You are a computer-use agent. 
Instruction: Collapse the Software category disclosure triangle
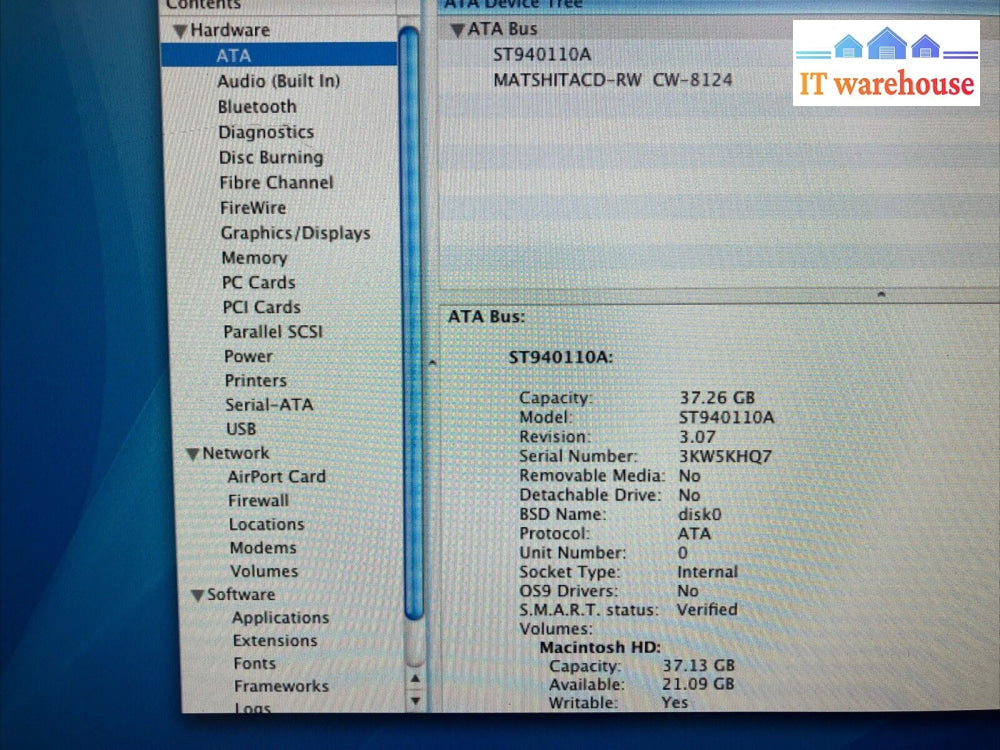[x=198, y=596]
